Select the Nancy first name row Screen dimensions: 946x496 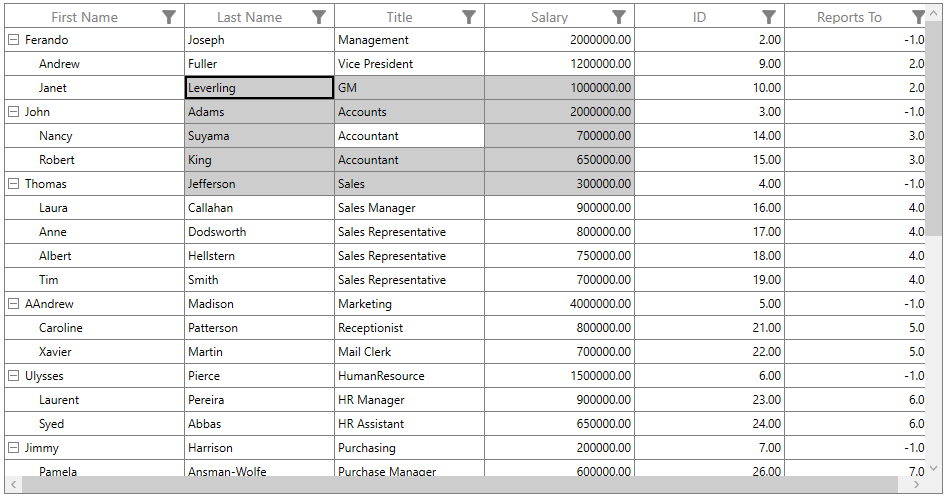point(94,136)
